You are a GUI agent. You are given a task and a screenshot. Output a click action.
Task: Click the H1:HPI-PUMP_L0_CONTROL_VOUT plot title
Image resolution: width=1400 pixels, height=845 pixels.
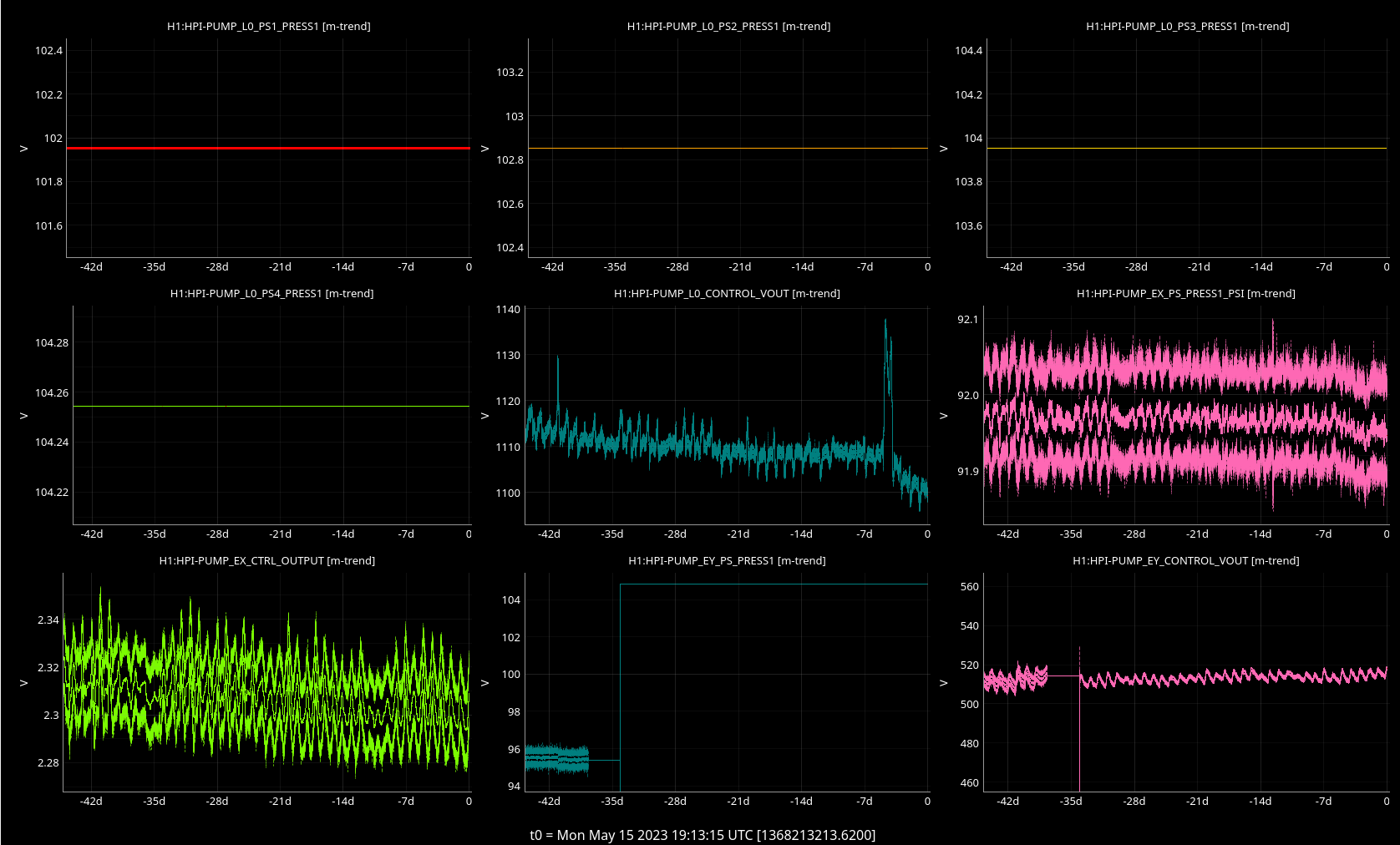(727, 293)
